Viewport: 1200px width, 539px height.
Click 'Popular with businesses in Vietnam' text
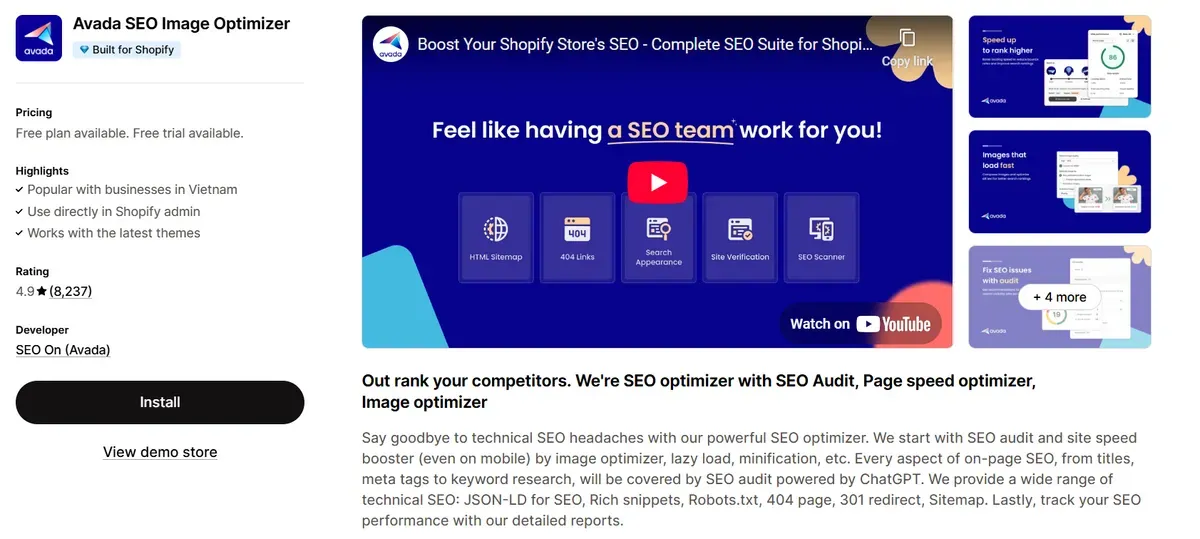pos(132,189)
